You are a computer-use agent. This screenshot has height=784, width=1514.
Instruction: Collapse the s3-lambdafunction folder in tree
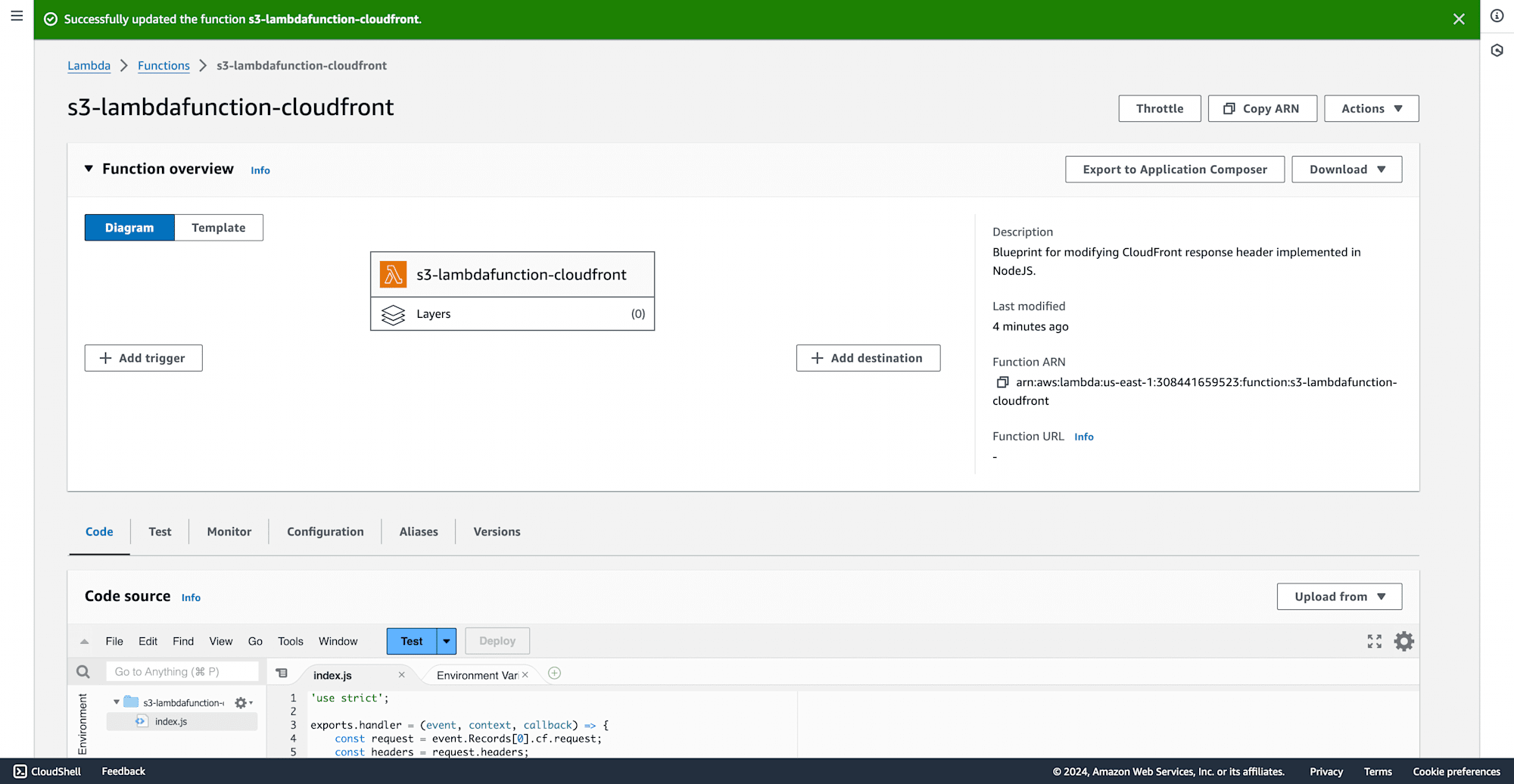(x=117, y=703)
